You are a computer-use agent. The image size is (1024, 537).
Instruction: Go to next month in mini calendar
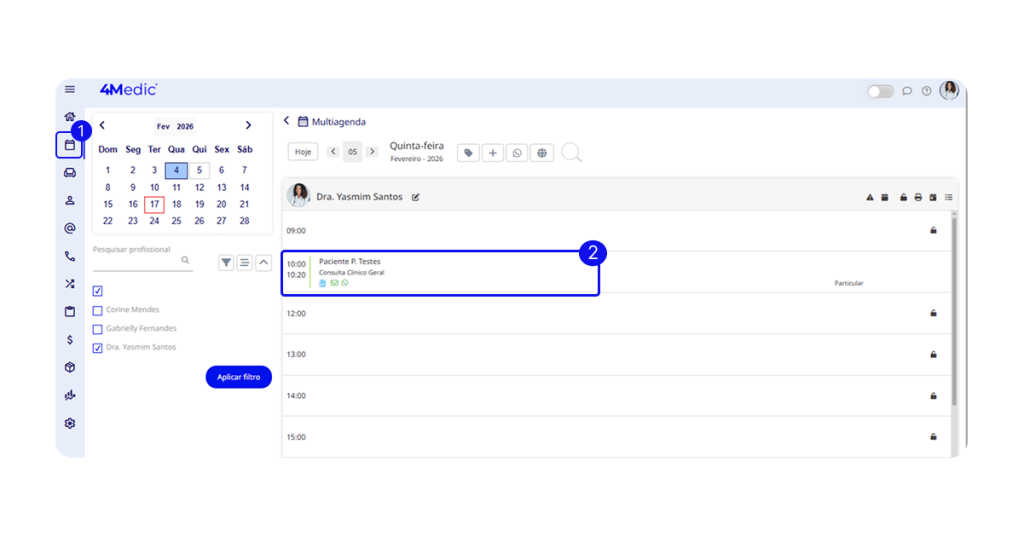click(x=248, y=126)
